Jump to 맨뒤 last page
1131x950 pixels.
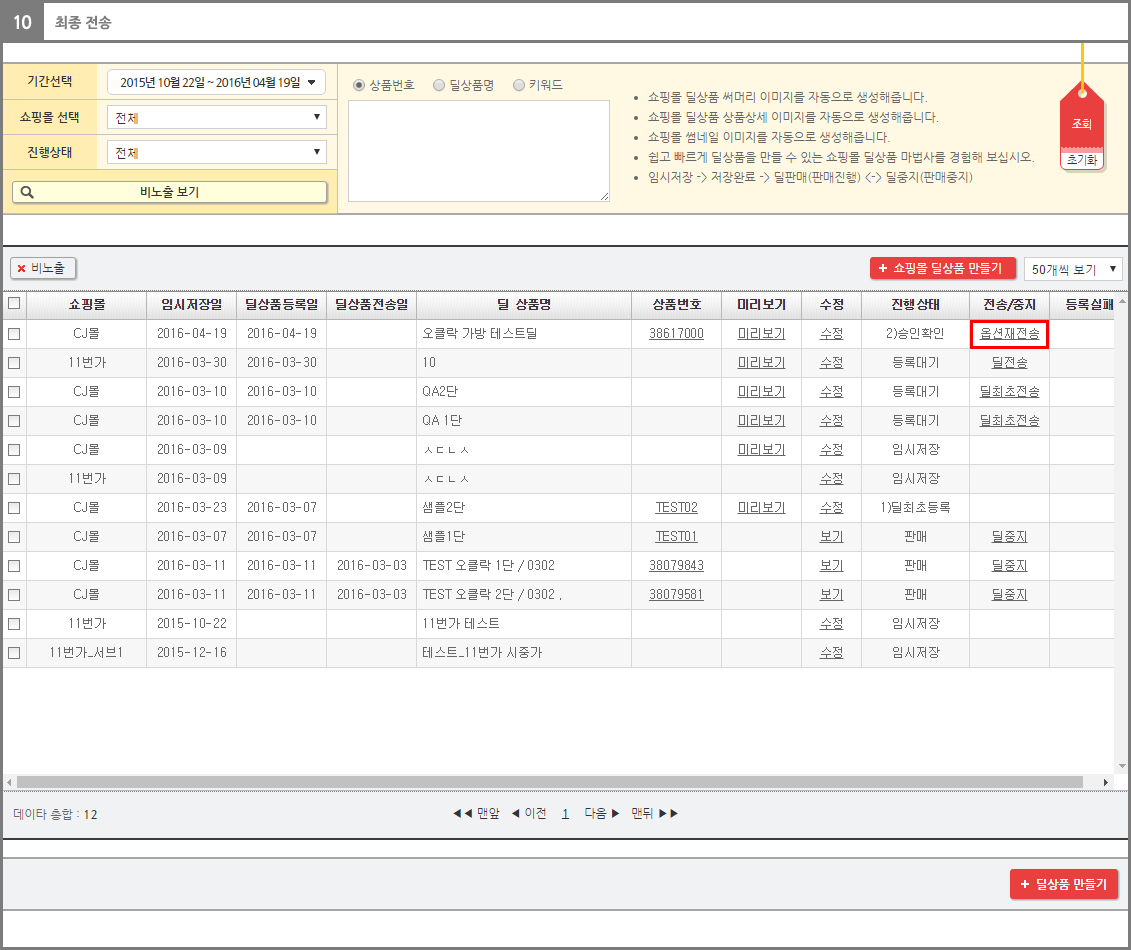click(x=654, y=814)
